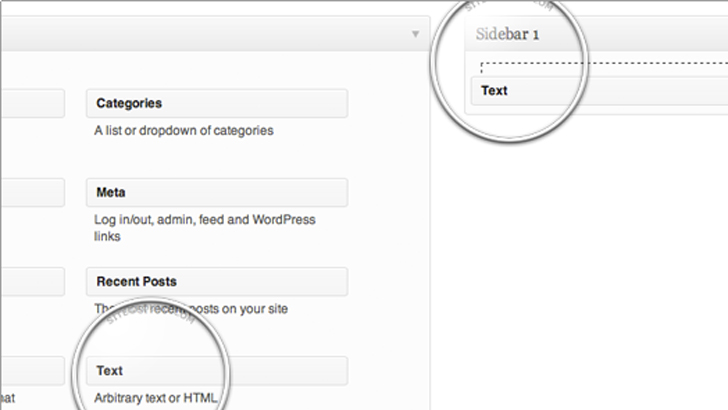This screenshot has height=410, width=728.
Task: Click the dashed drop placeholder in Sidebar 1
Action: pyautogui.click(x=600, y=67)
